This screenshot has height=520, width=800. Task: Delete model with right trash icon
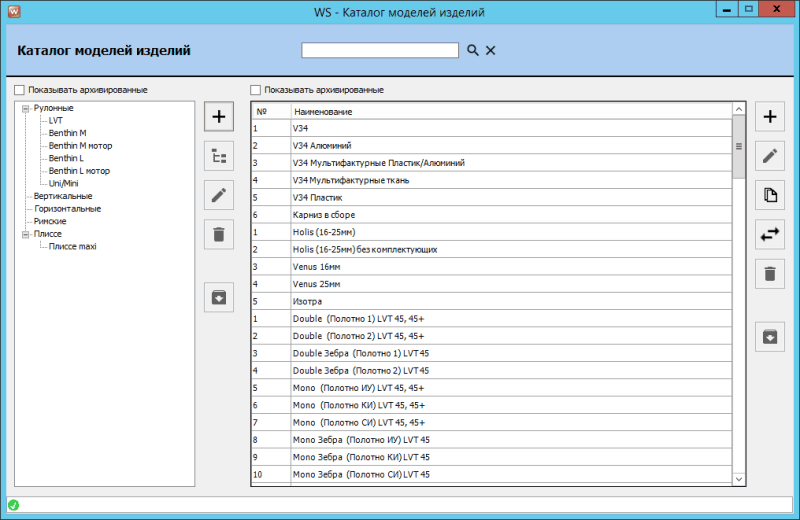point(769,274)
